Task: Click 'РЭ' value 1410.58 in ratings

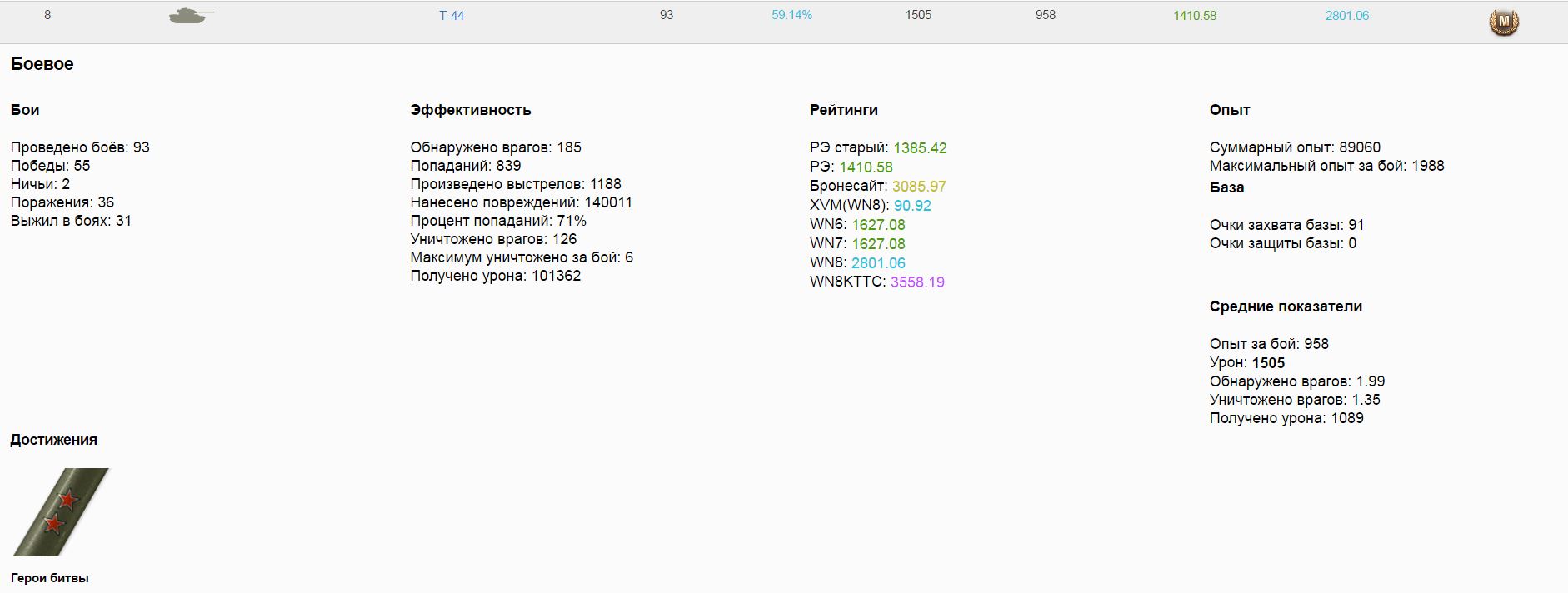Action: pos(866,167)
